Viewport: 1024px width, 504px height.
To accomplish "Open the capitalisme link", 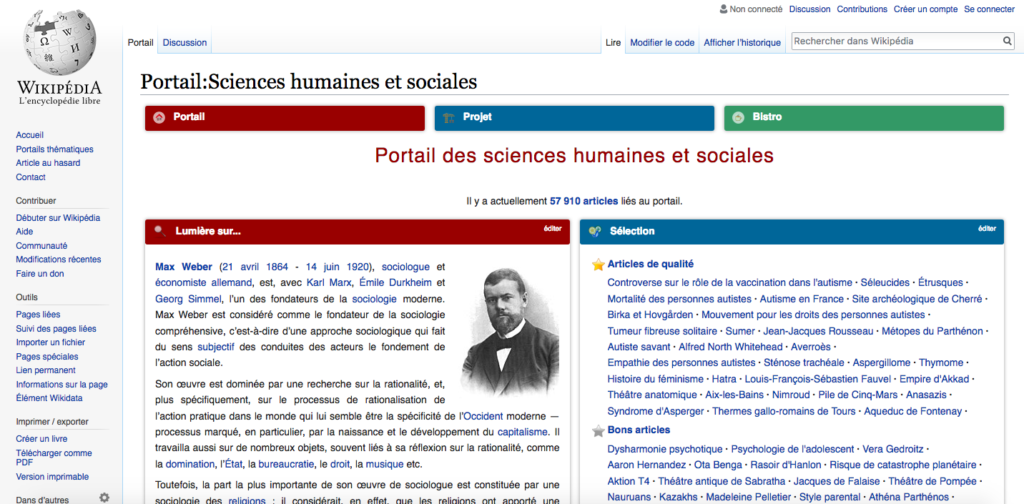I will point(522,432).
